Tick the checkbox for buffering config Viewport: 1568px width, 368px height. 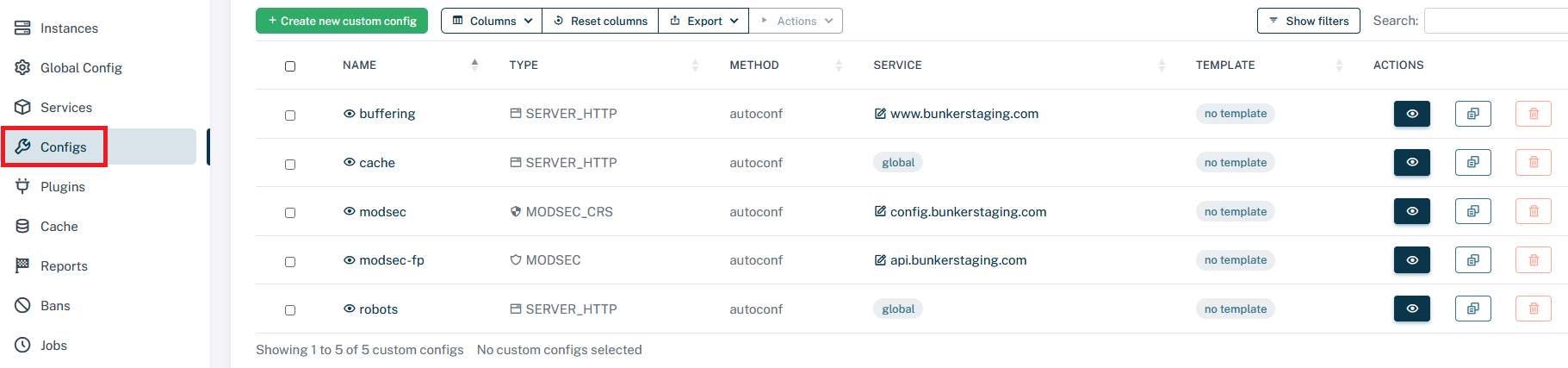(290, 115)
